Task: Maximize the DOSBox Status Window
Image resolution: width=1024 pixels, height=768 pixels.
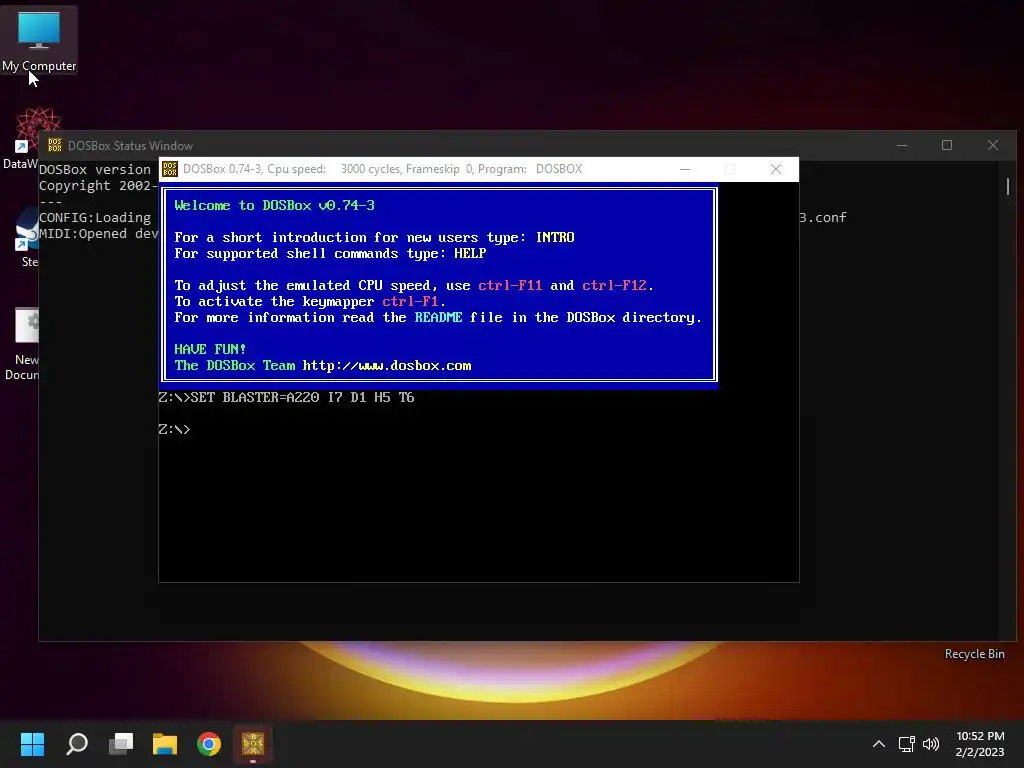Action: (x=947, y=145)
